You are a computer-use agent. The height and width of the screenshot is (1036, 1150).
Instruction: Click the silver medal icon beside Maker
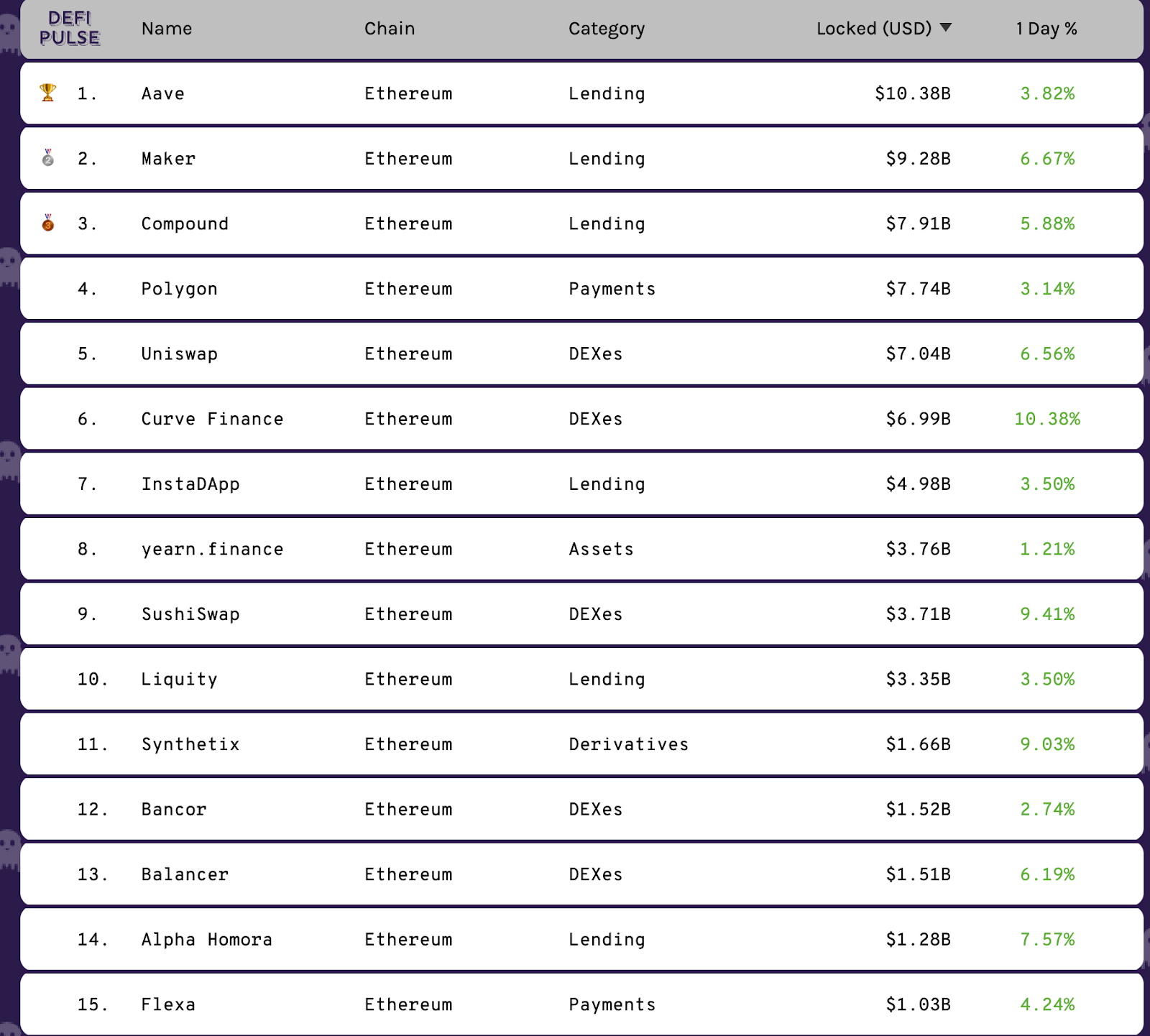pyautogui.click(x=48, y=157)
